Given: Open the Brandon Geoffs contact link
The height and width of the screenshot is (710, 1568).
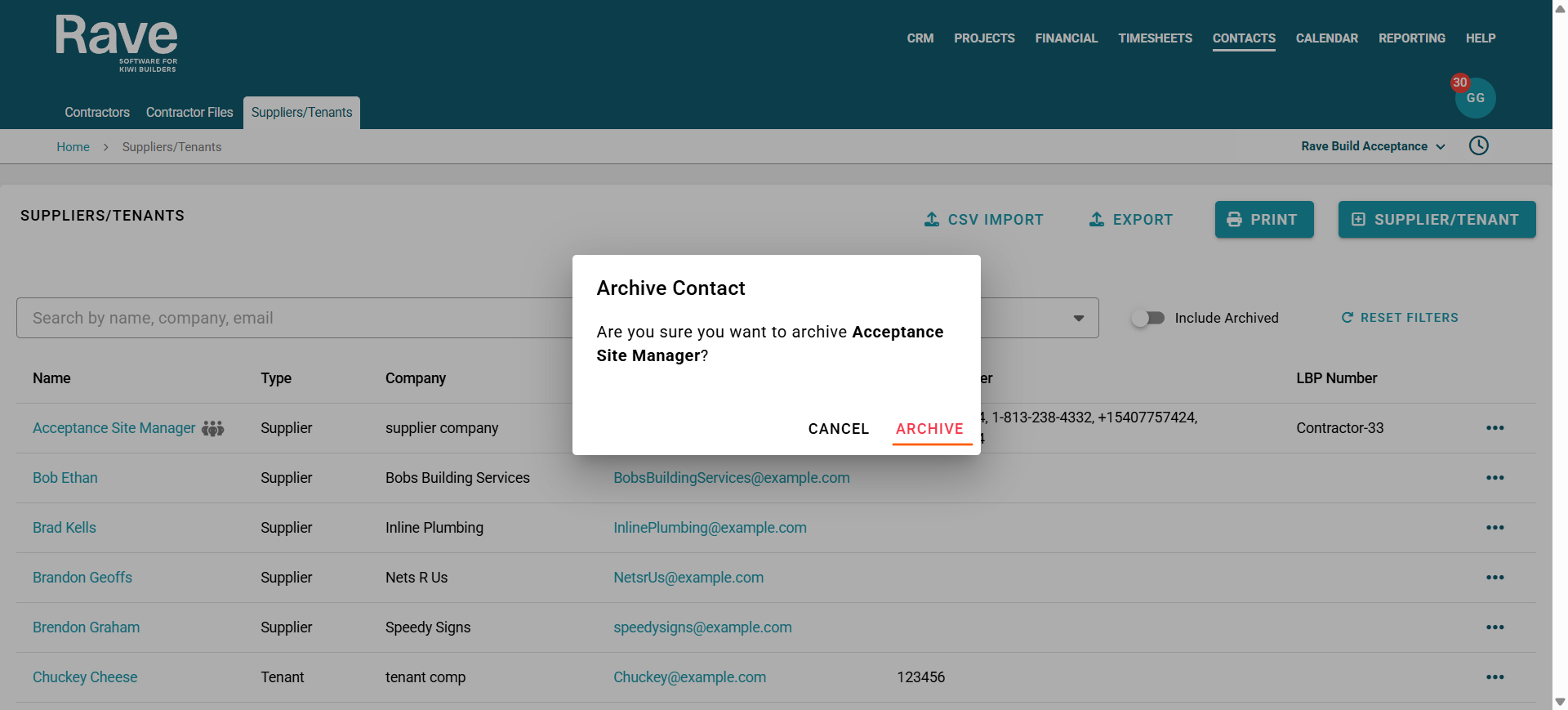Looking at the screenshot, I should pyautogui.click(x=82, y=578).
